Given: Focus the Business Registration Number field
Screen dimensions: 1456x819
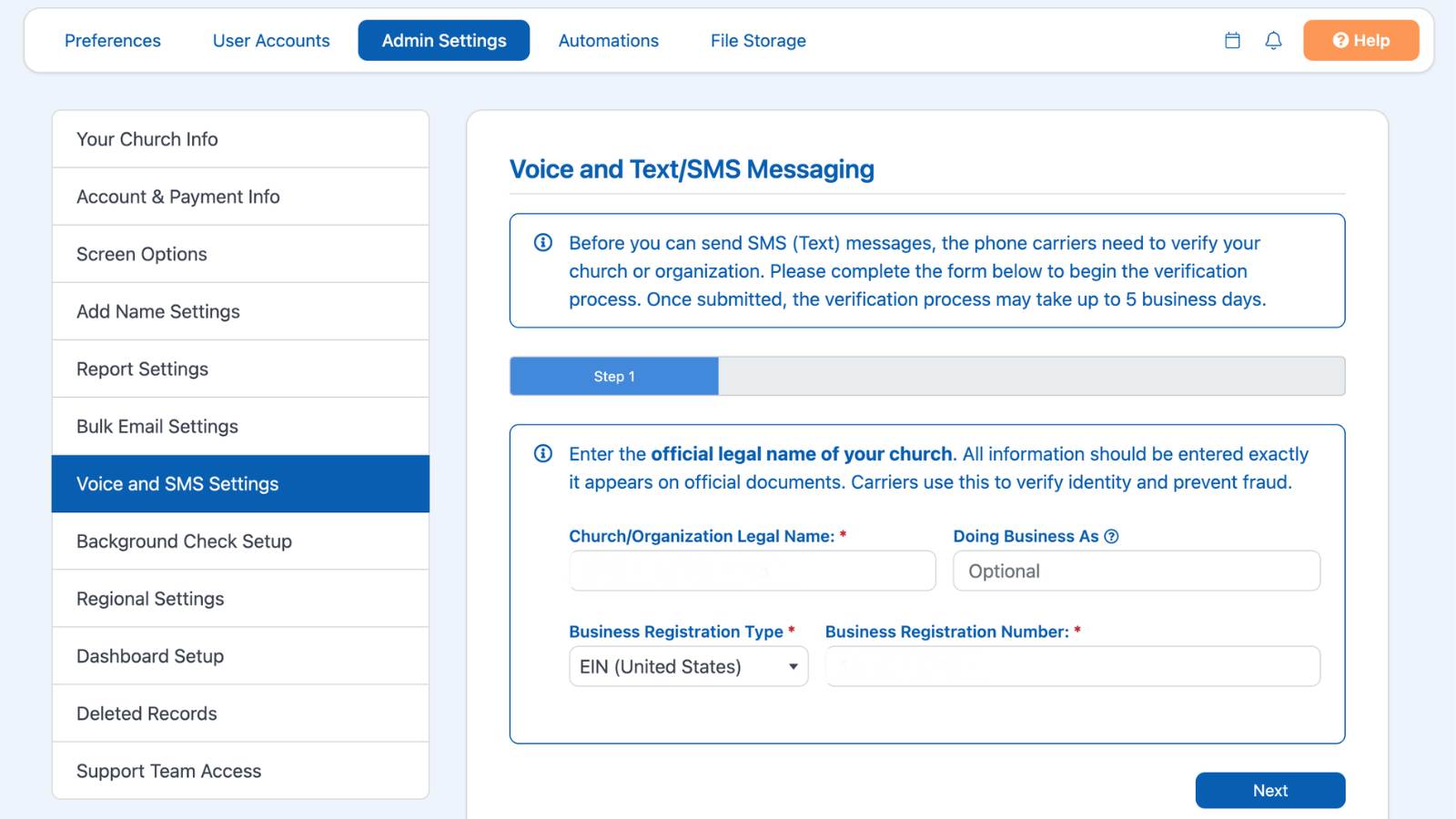Looking at the screenshot, I should [1072, 666].
